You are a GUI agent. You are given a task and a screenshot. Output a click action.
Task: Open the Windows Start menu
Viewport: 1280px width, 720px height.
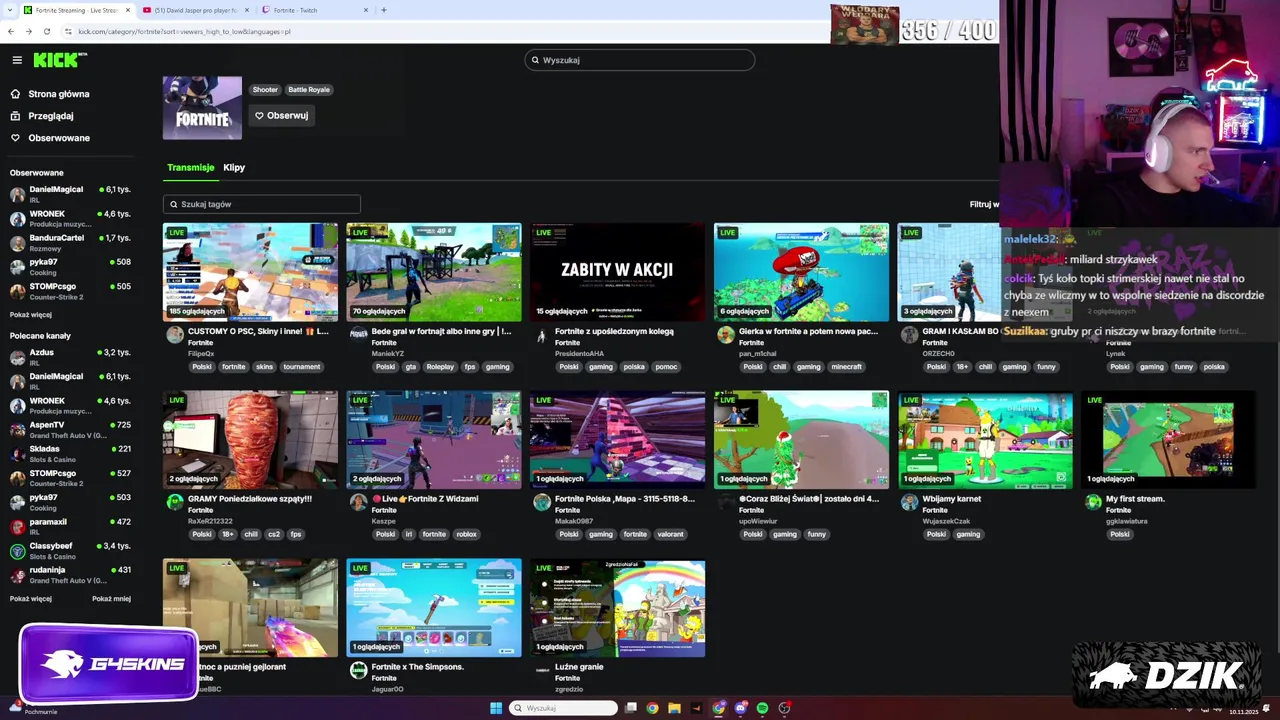(x=496, y=708)
